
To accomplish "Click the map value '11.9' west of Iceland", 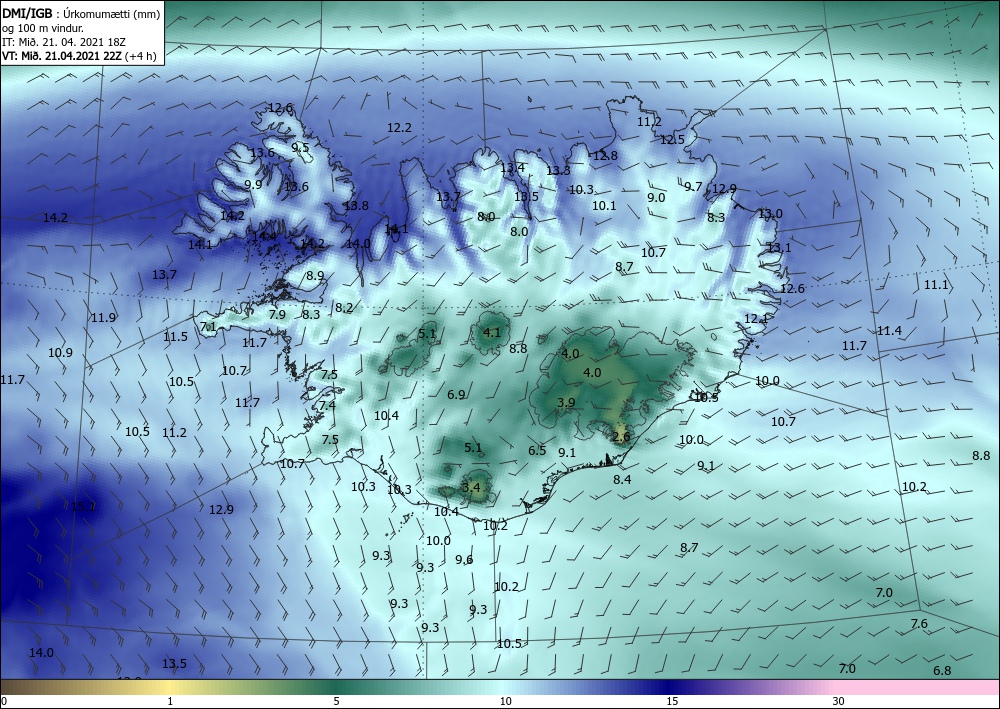I will pos(103,318).
